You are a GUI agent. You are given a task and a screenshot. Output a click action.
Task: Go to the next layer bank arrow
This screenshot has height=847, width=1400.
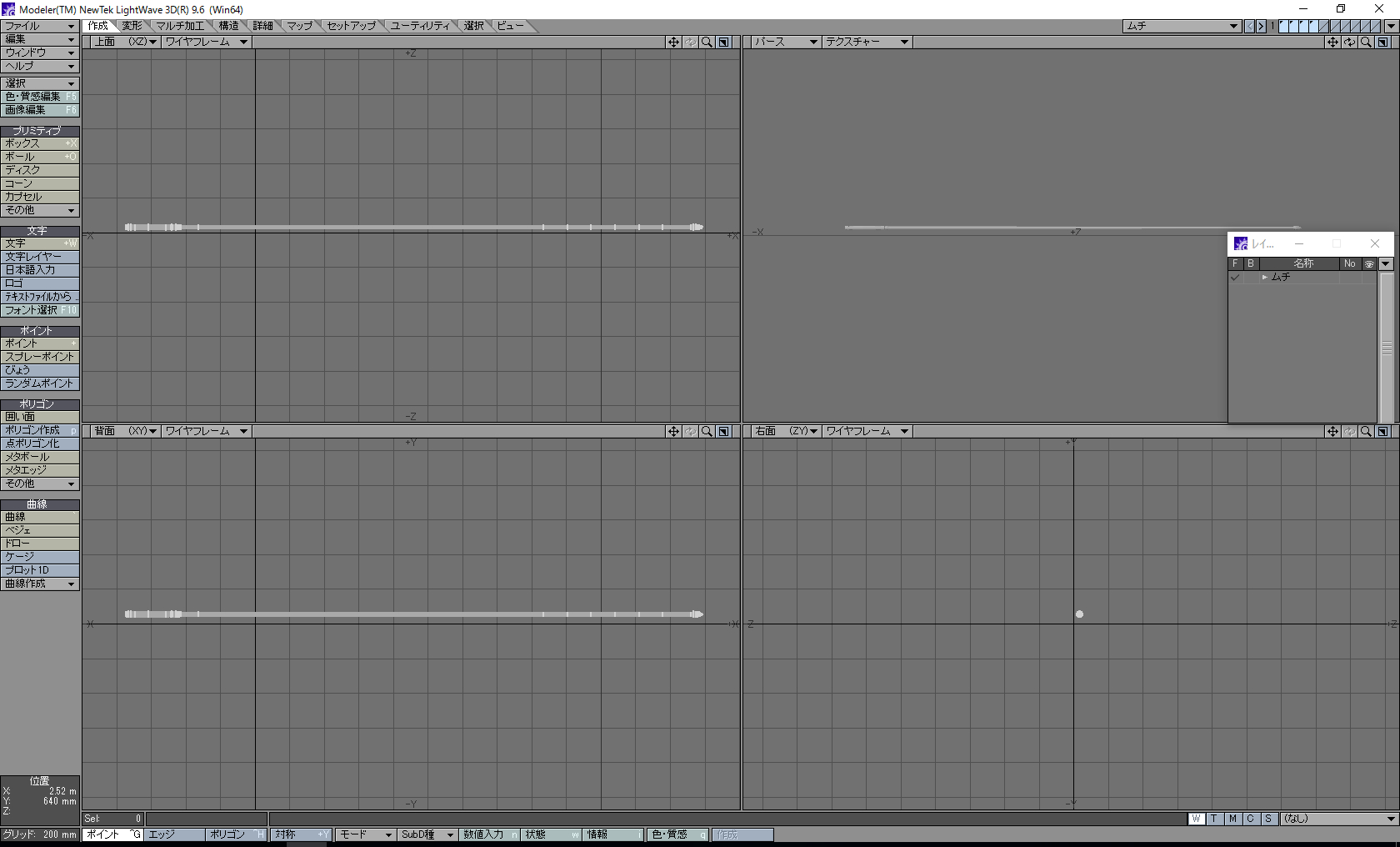pyautogui.click(x=1261, y=27)
